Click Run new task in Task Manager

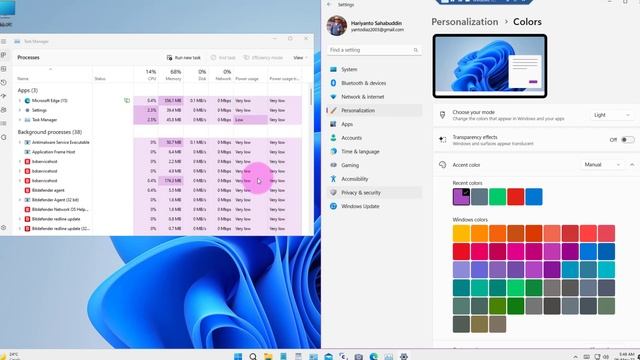point(184,58)
